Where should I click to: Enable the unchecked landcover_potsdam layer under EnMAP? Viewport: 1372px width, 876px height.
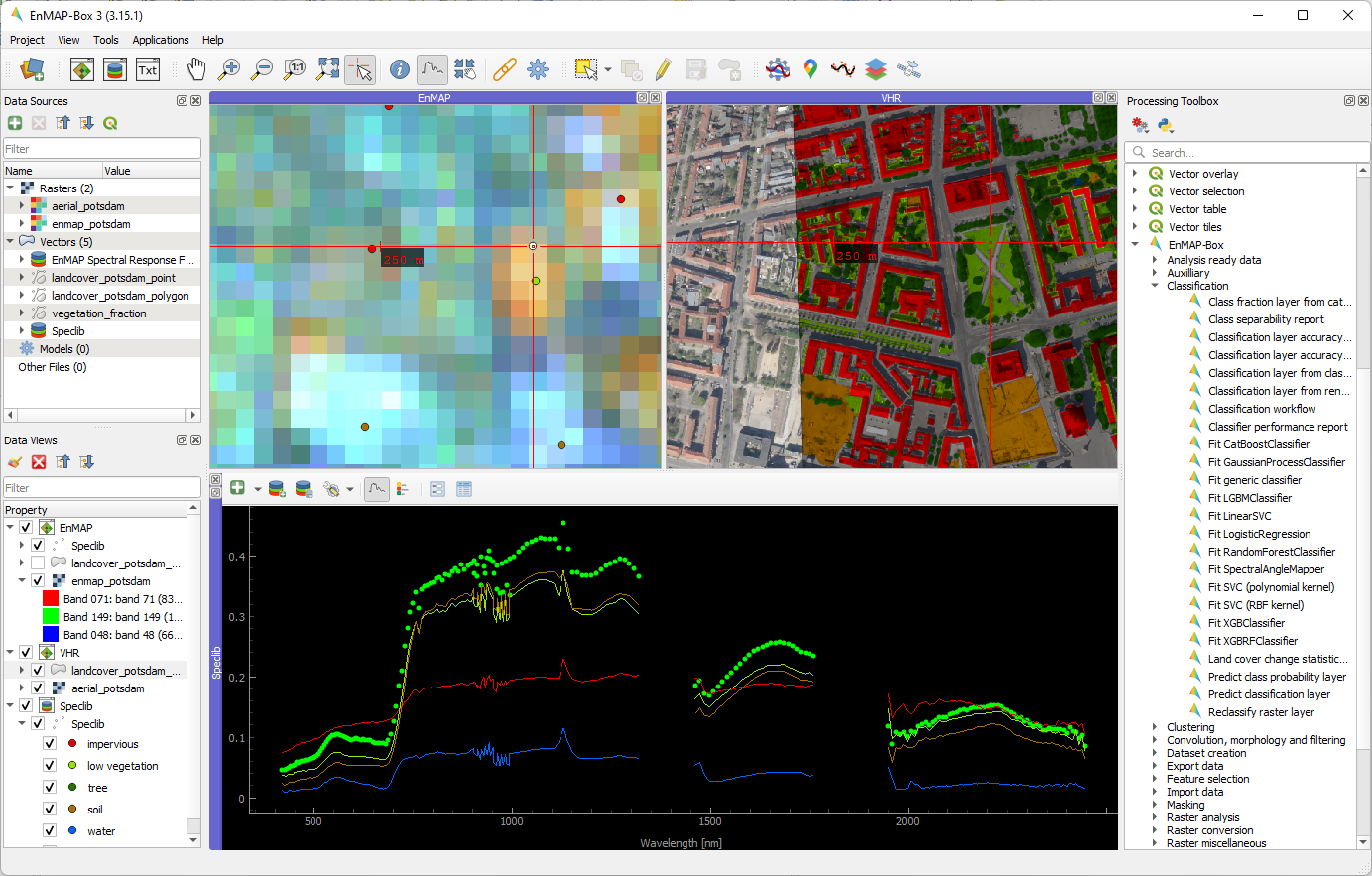[38, 563]
